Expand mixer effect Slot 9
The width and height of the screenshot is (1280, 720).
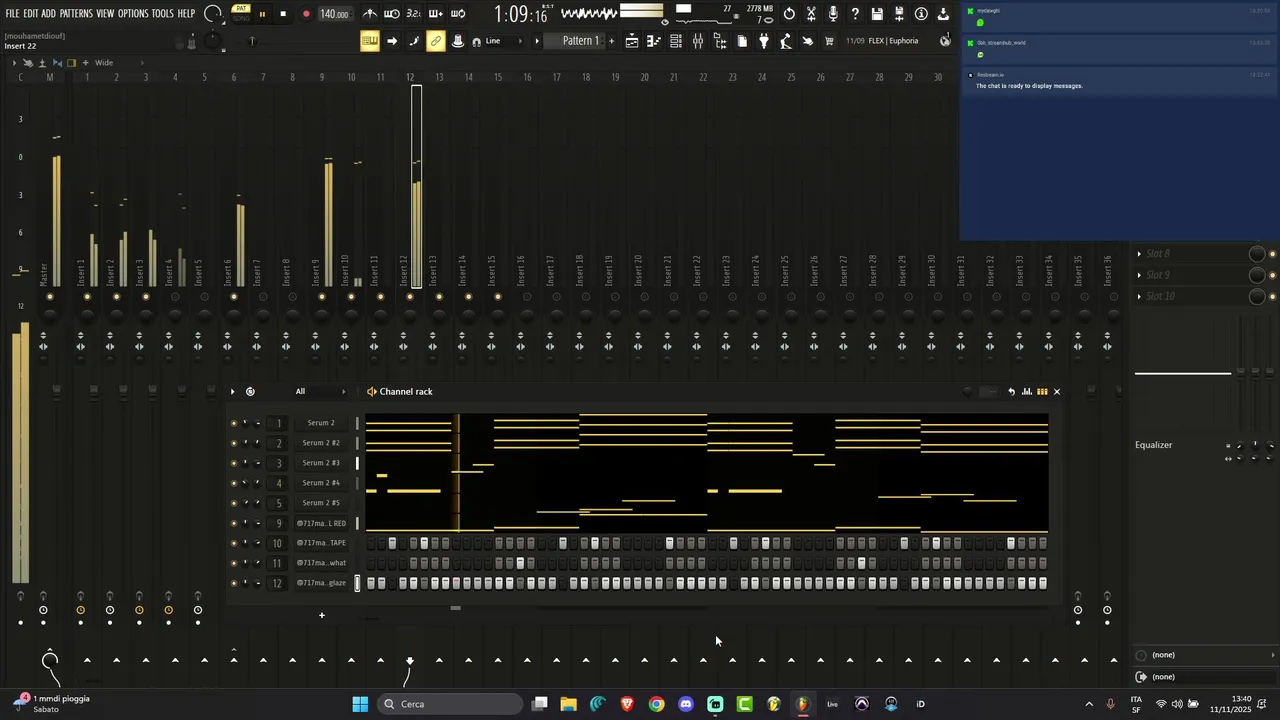1139,275
